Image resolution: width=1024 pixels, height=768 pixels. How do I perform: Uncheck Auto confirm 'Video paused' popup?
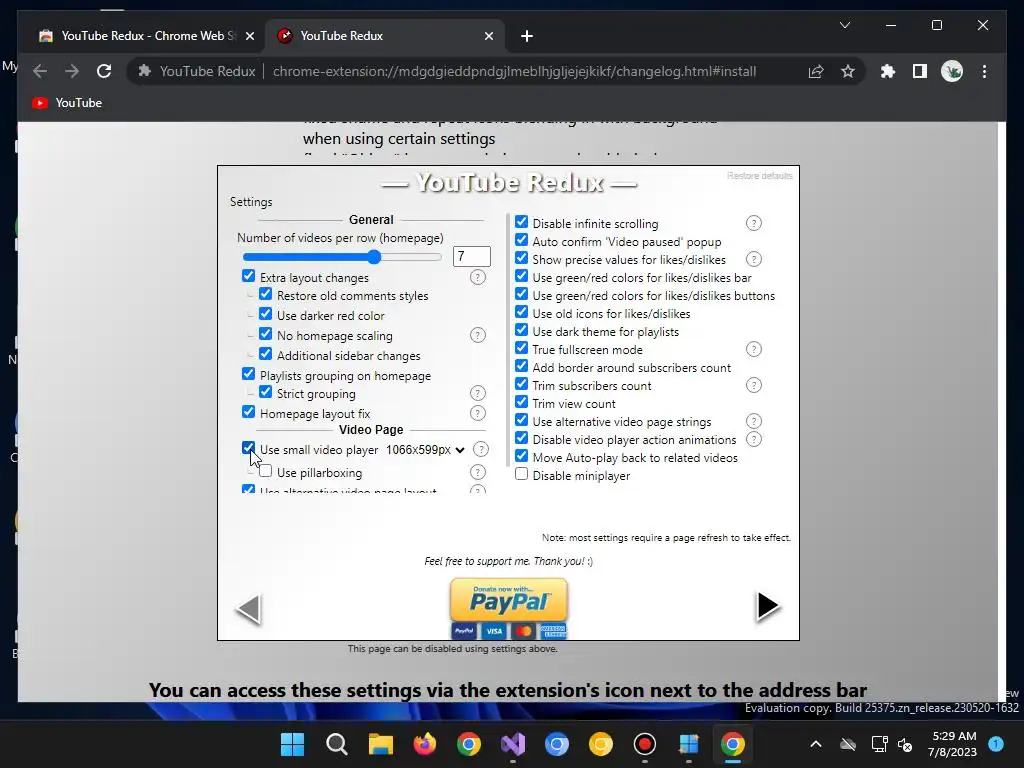tap(521, 240)
